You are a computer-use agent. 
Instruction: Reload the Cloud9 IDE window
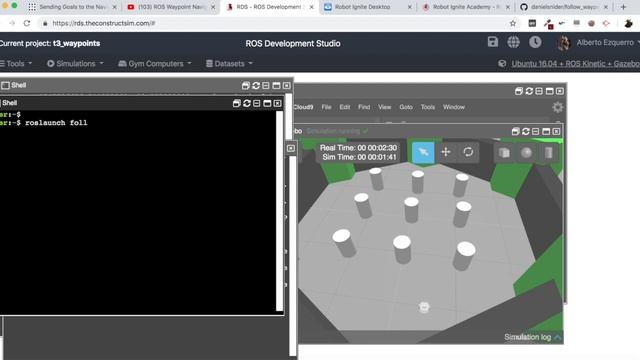529,91
